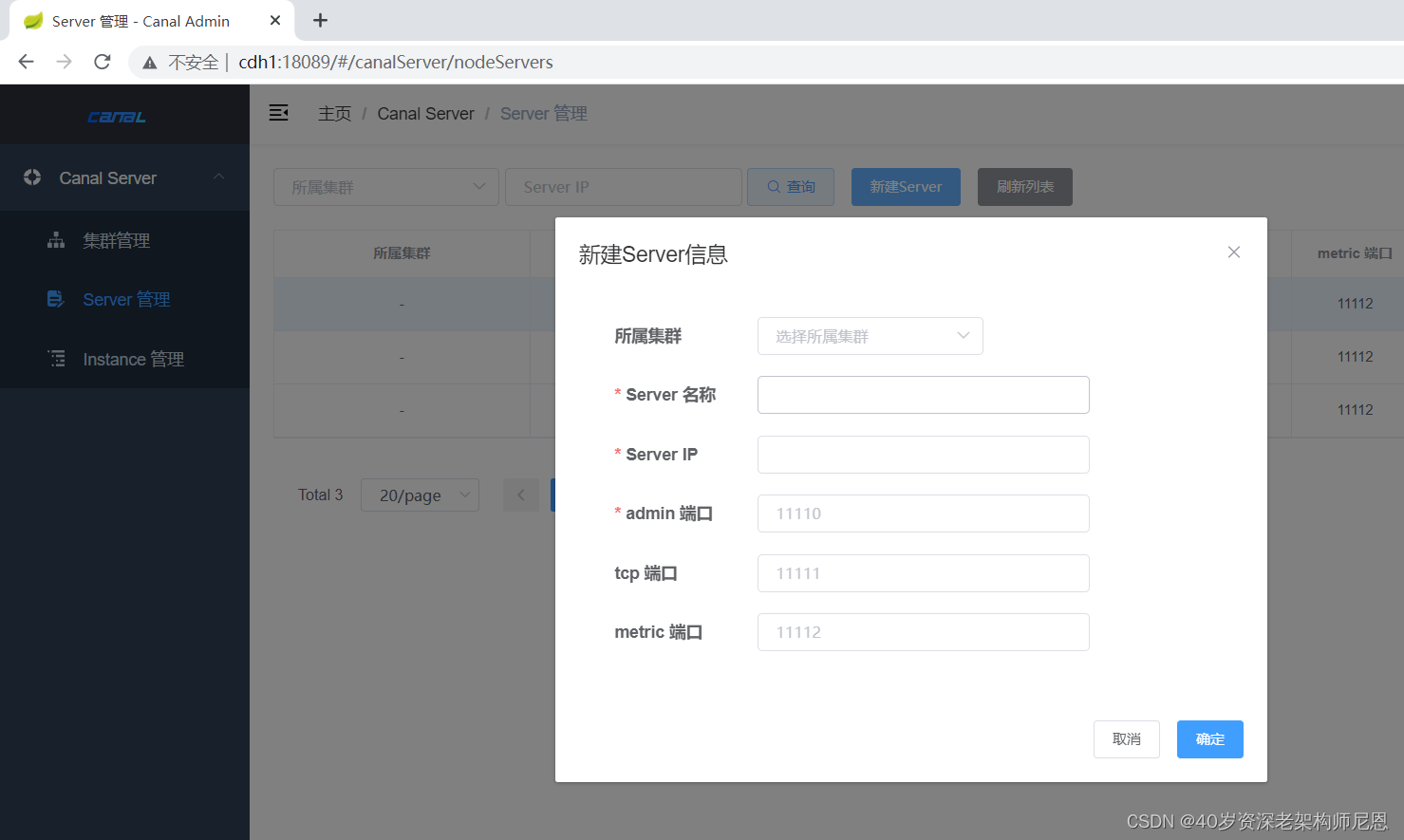Click Canal Server breadcrumb

(x=425, y=114)
